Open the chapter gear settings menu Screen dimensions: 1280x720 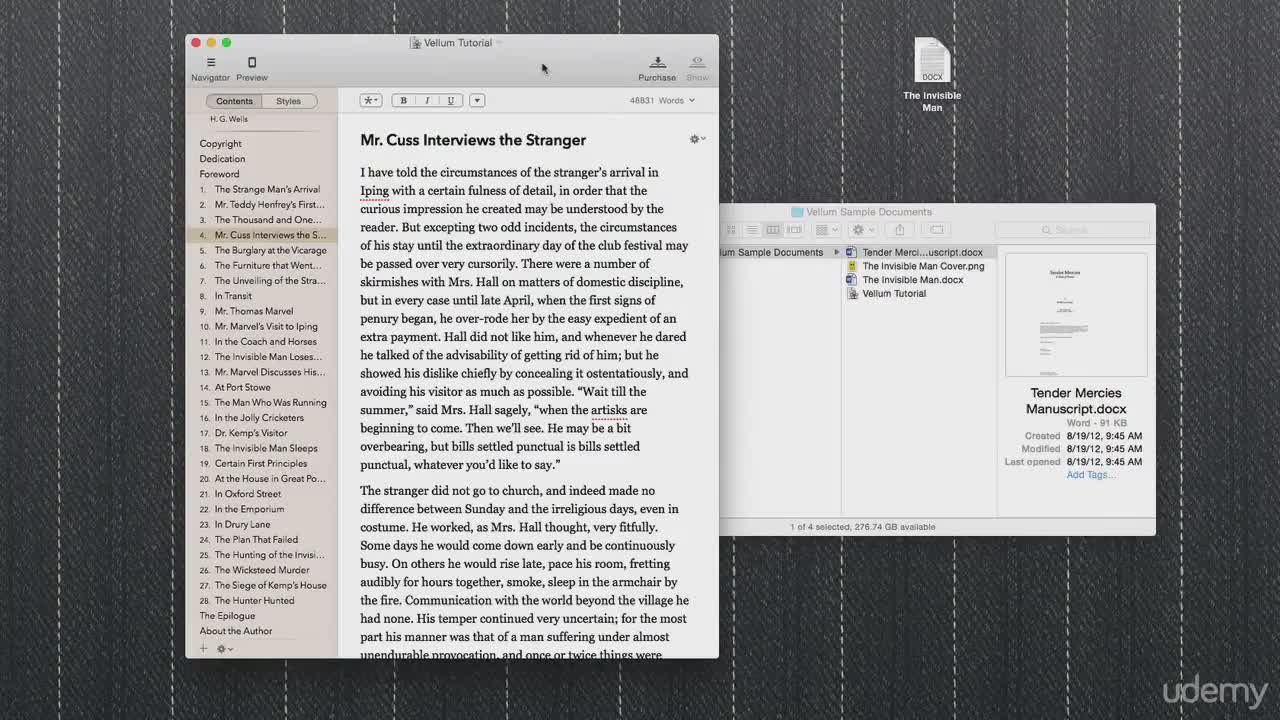[697, 139]
